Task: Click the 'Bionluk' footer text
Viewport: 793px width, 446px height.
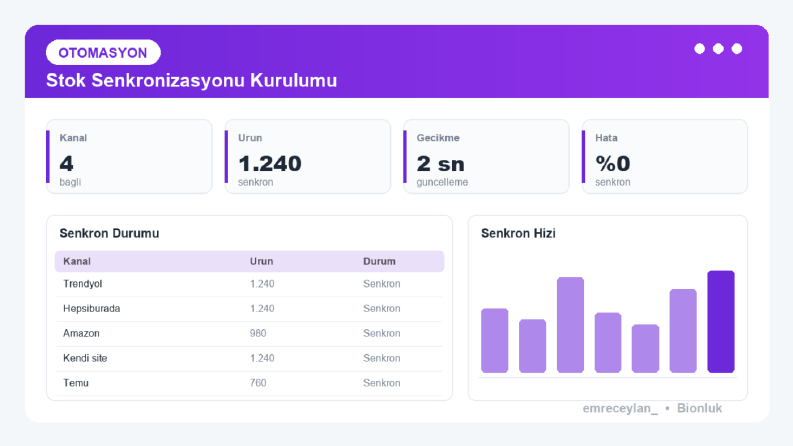Action: 699,408
